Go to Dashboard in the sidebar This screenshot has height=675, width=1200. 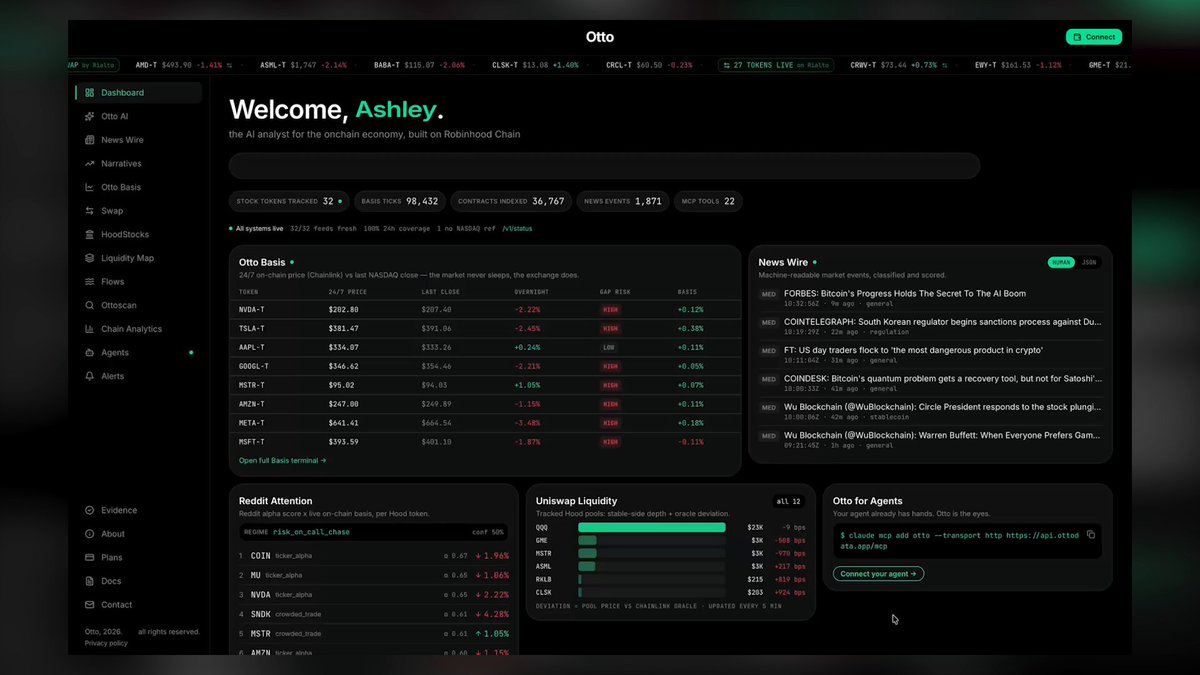(138, 93)
